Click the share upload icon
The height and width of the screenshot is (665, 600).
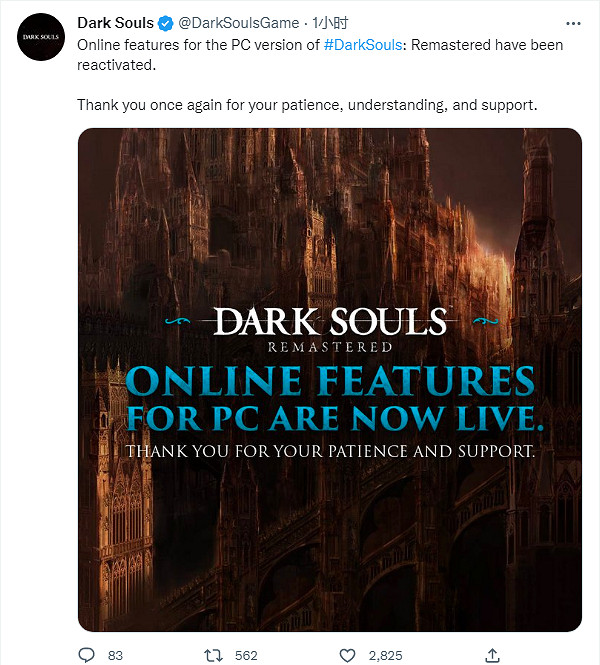(491, 655)
